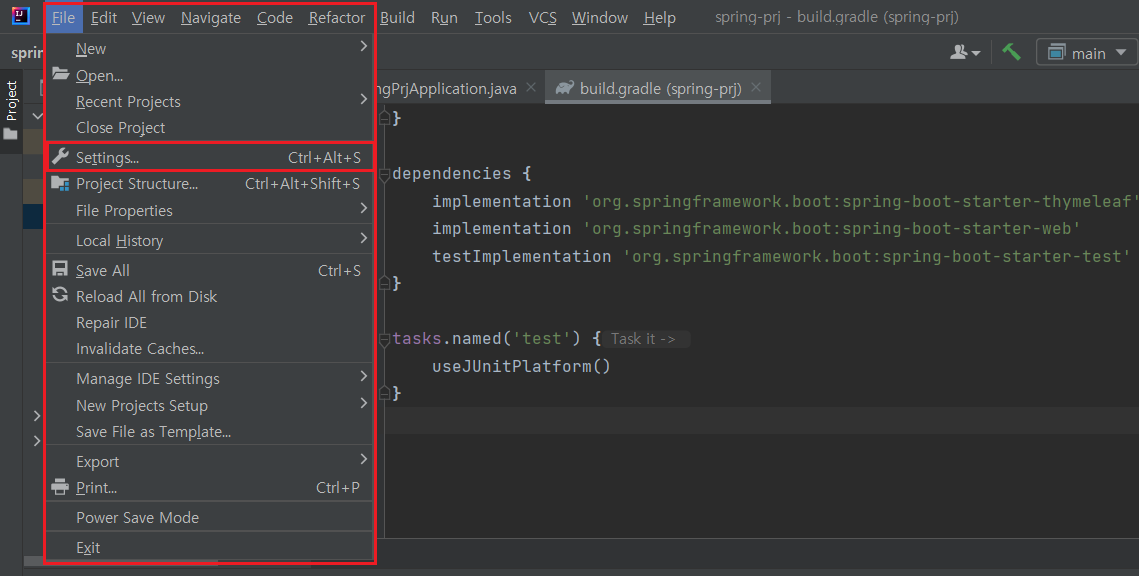Image resolution: width=1139 pixels, height=576 pixels.
Task: Expand the Local History submenu arrow
Action: click(x=364, y=238)
